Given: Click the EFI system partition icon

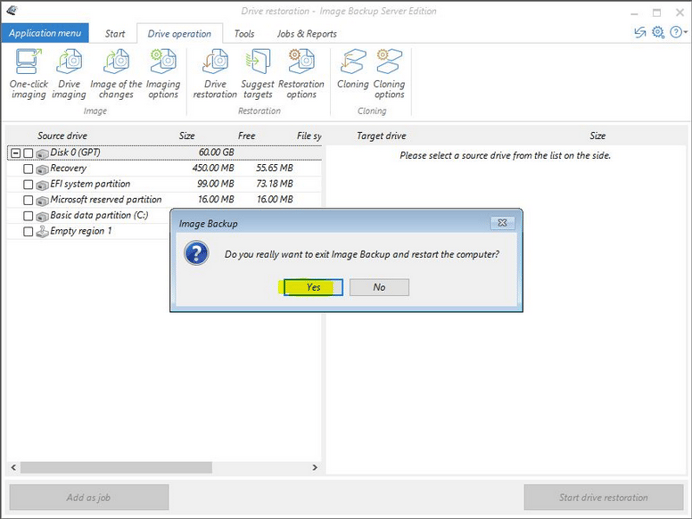Looking at the screenshot, I should click(x=42, y=184).
